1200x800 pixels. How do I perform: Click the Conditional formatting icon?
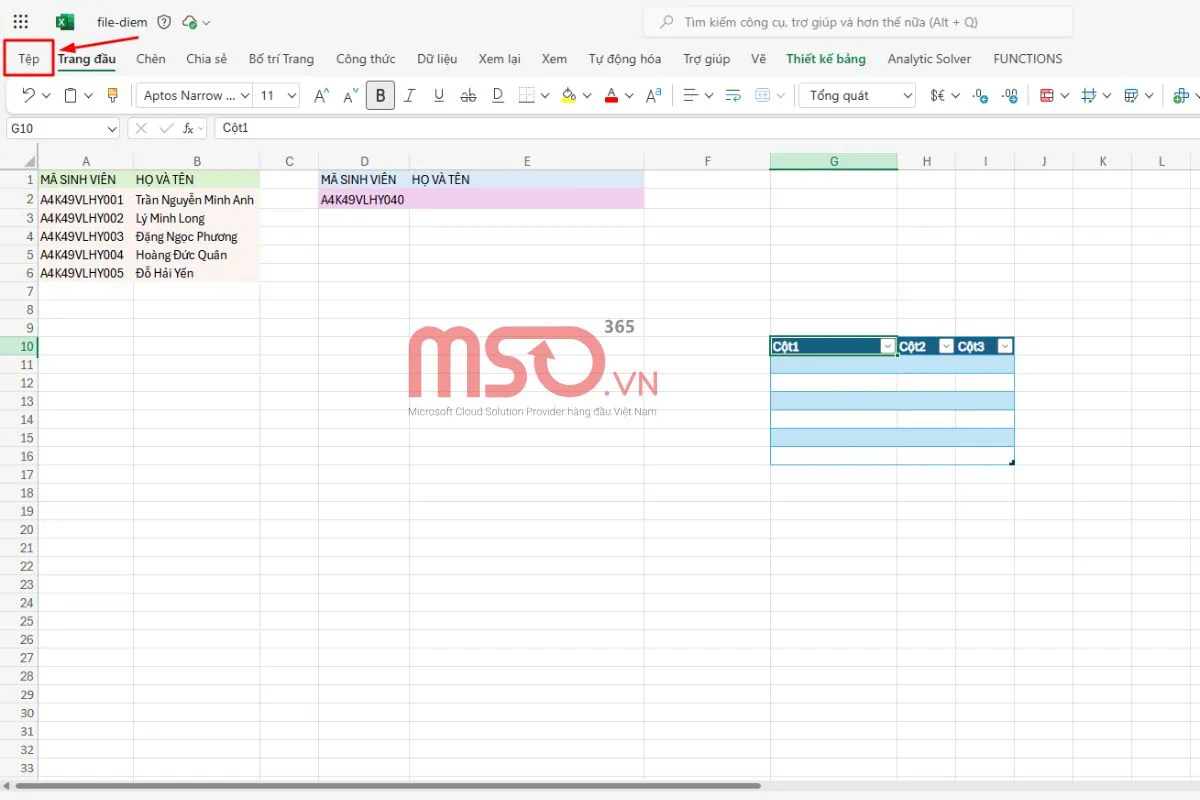point(1046,96)
